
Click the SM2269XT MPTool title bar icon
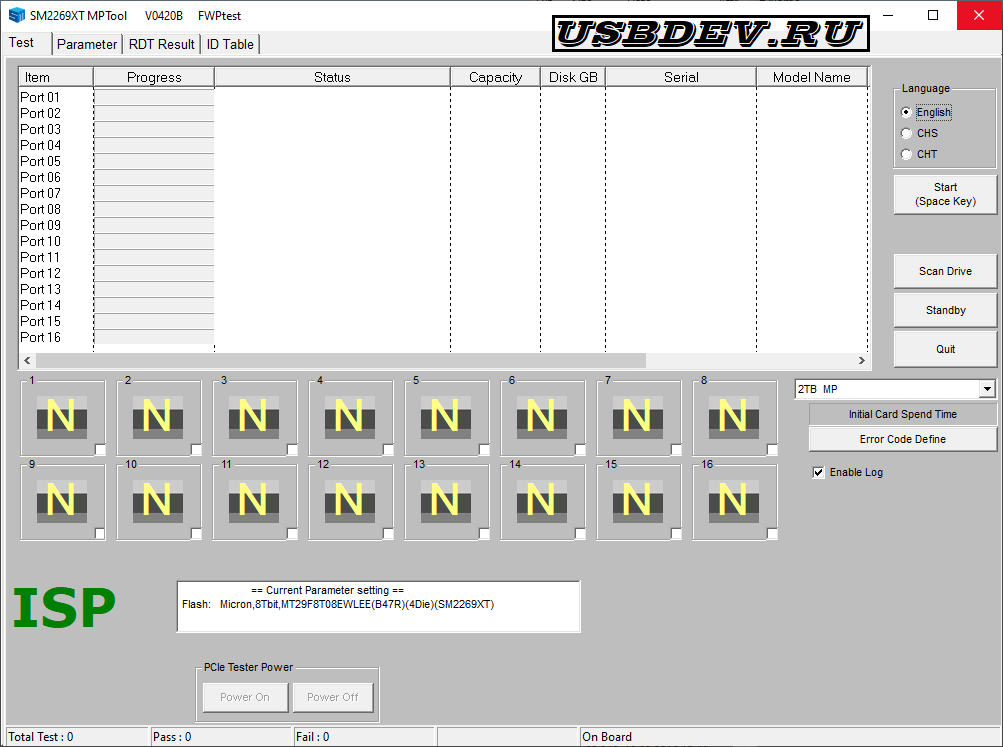[x=16, y=15]
